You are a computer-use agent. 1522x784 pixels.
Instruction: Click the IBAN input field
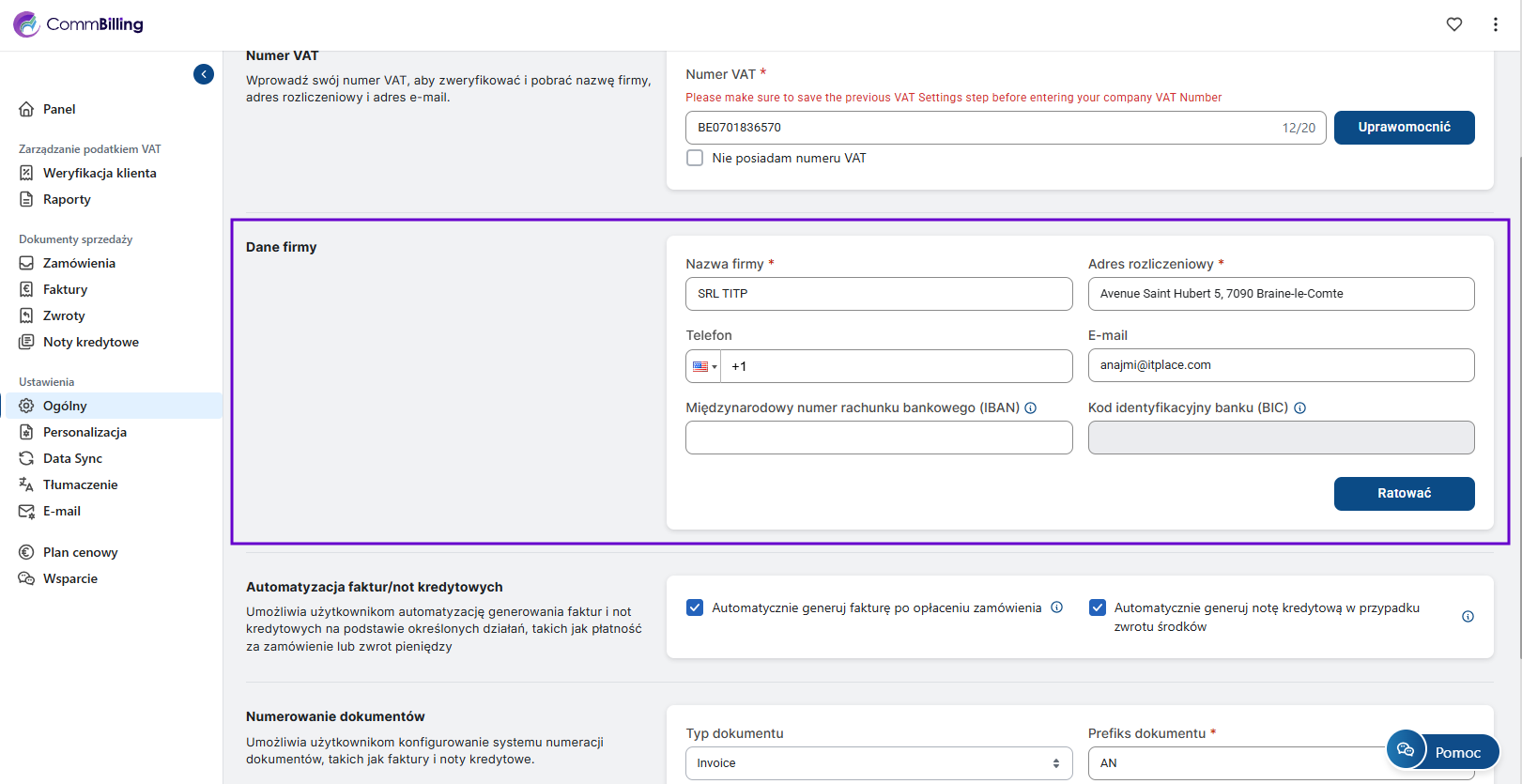coord(878,438)
